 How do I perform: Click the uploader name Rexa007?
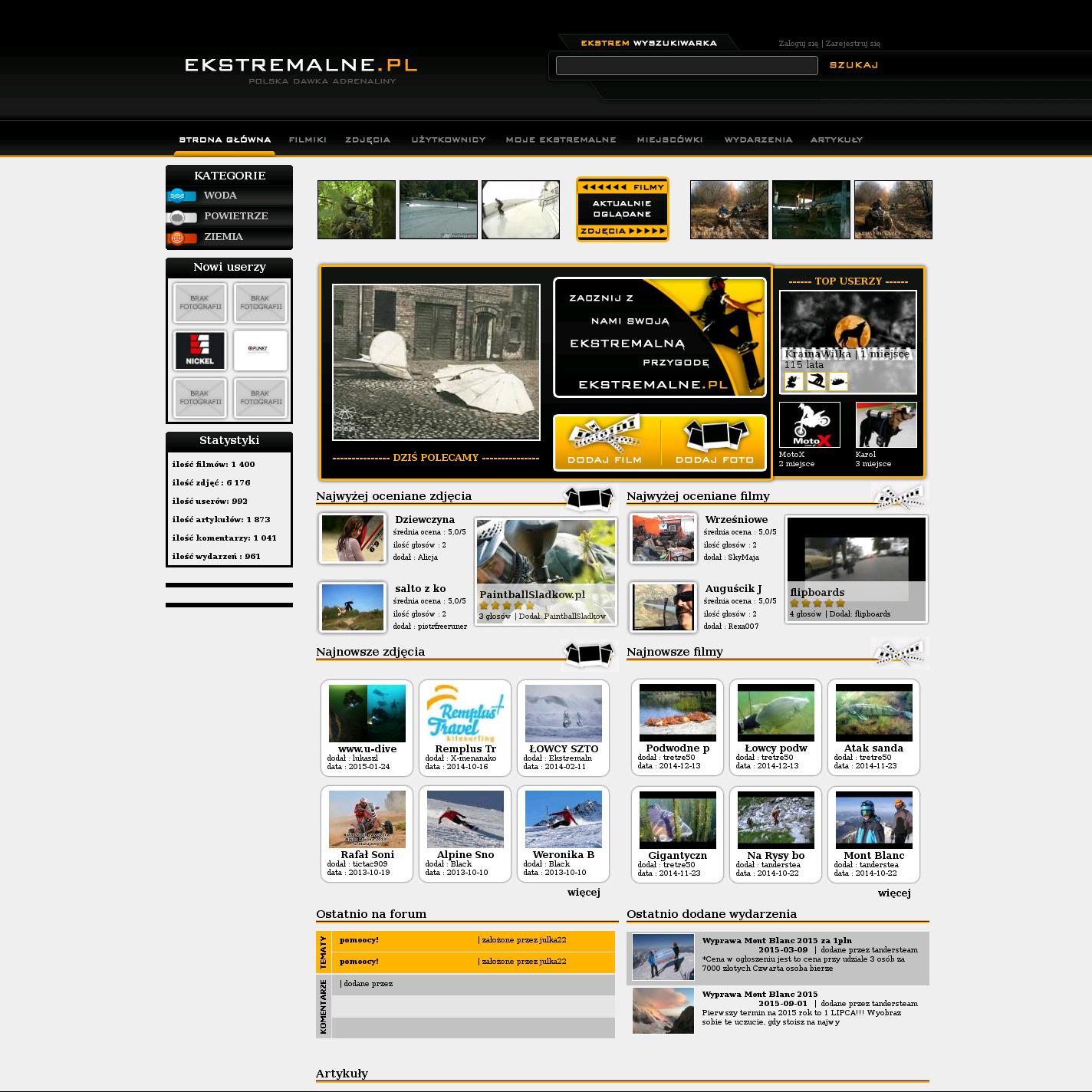coord(743,627)
